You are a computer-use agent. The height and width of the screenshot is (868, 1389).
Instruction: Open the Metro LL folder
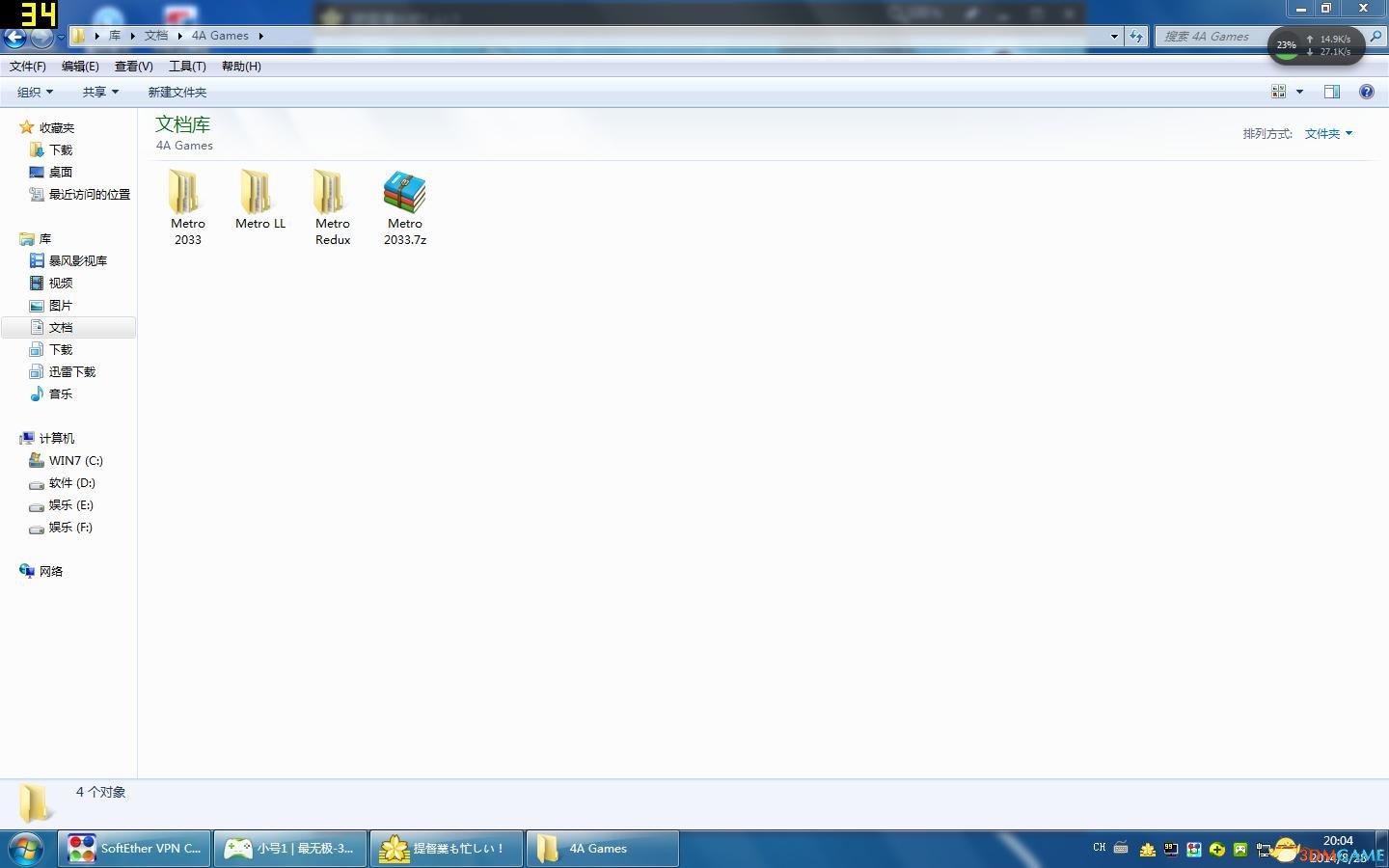pyautogui.click(x=260, y=200)
